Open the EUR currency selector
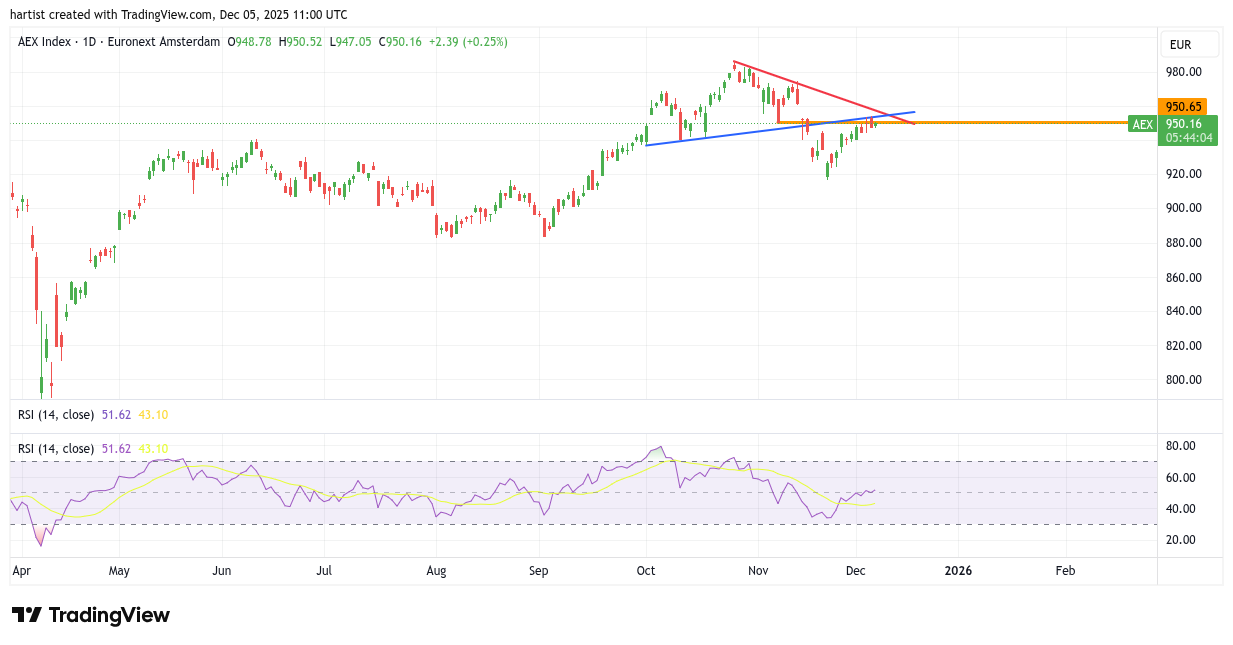Screen dimensions: 1233x645 [1189, 45]
